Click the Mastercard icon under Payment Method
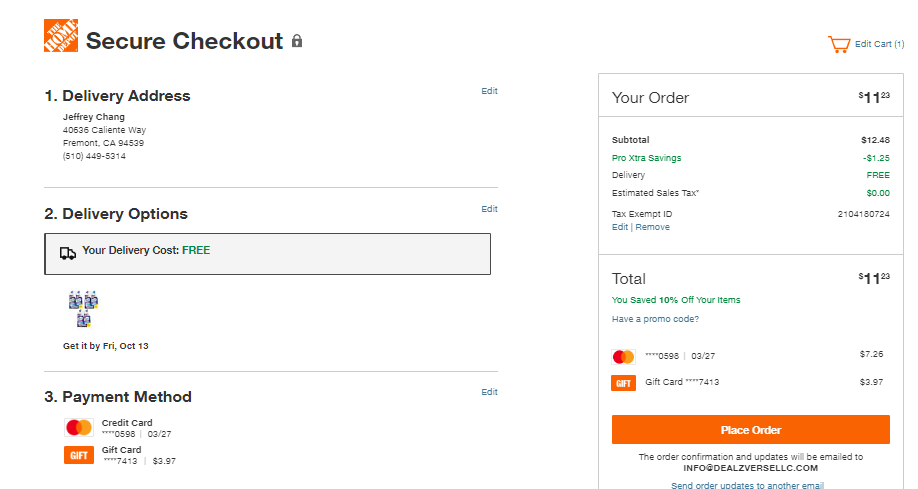The image size is (918, 489). (x=79, y=428)
